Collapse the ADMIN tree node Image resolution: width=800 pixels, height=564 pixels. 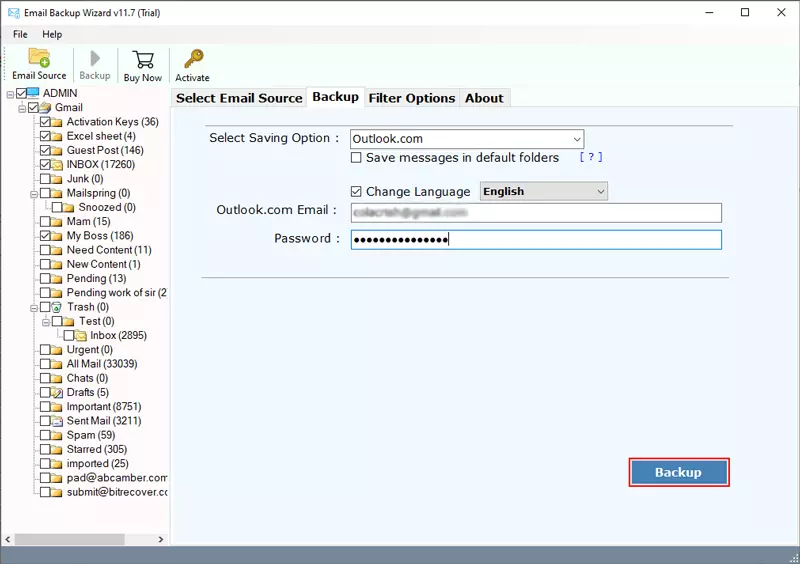(10, 94)
